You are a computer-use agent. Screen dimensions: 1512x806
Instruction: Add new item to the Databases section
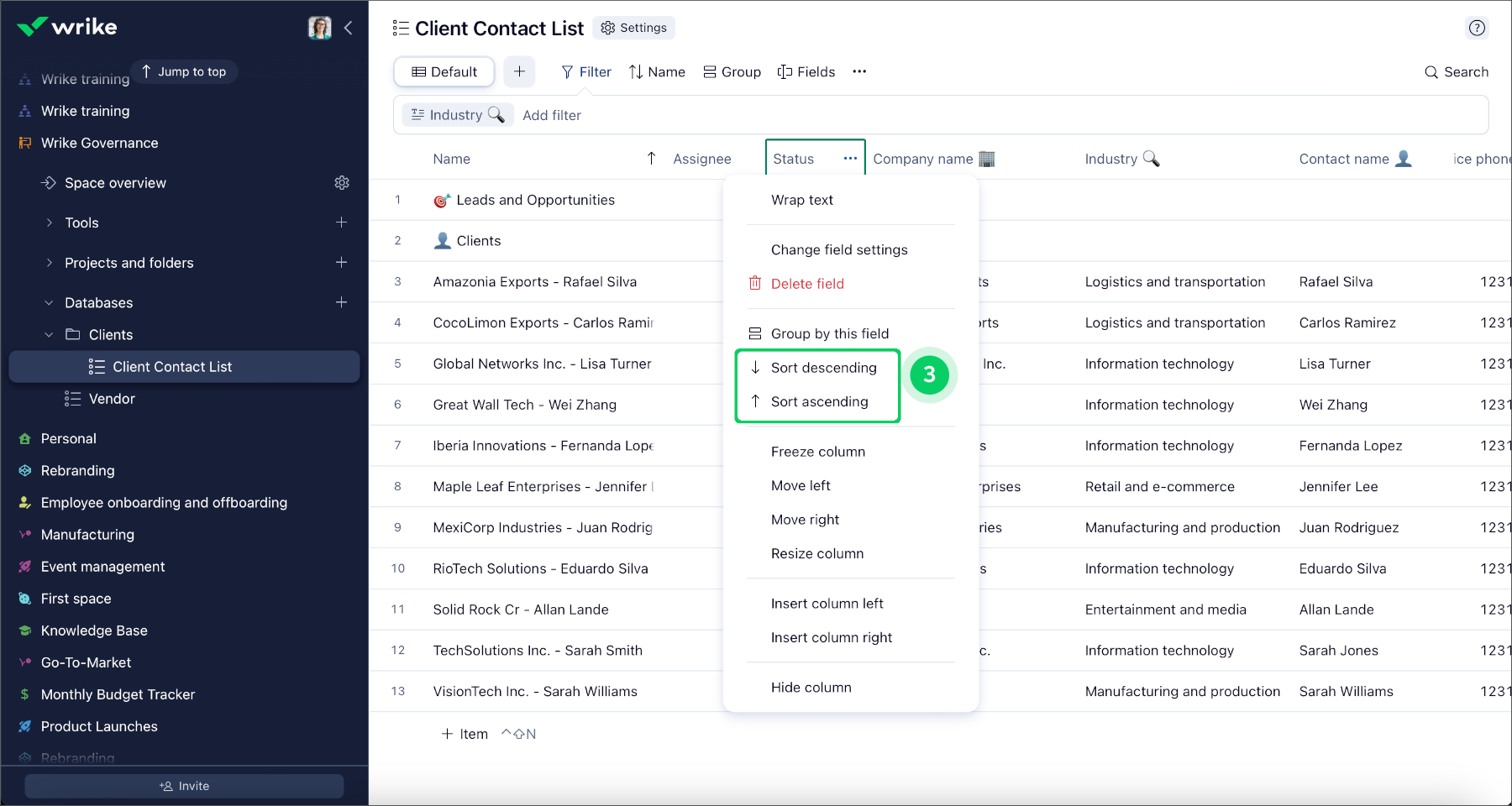[342, 302]
